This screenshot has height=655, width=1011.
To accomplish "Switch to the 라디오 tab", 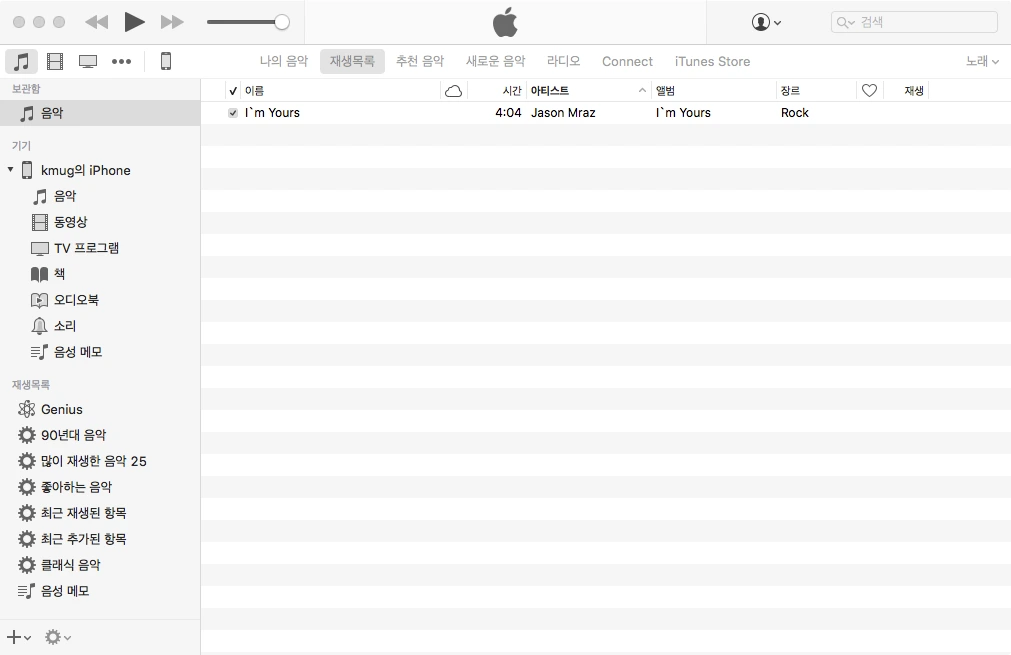I will click(x=564, y=61).
